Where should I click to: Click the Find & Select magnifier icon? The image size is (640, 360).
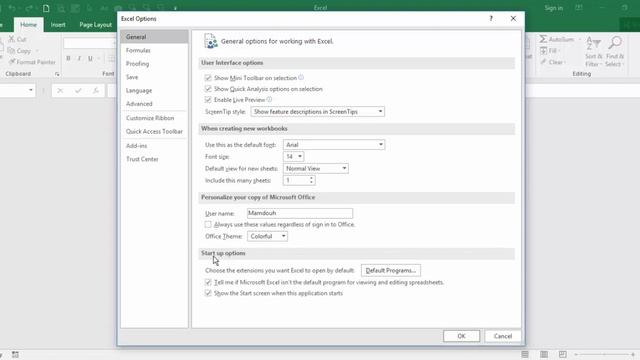click(x=615, y=43)
